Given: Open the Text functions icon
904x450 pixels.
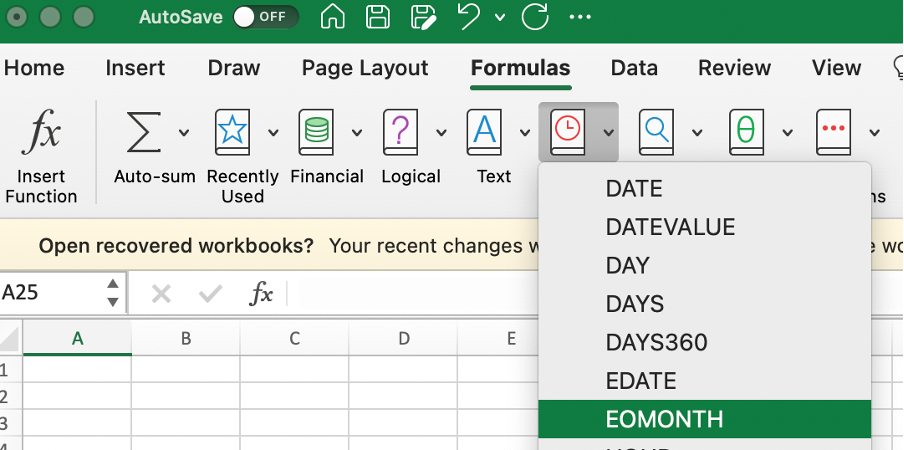Looking at the screenshot, I should pos(484,133).
